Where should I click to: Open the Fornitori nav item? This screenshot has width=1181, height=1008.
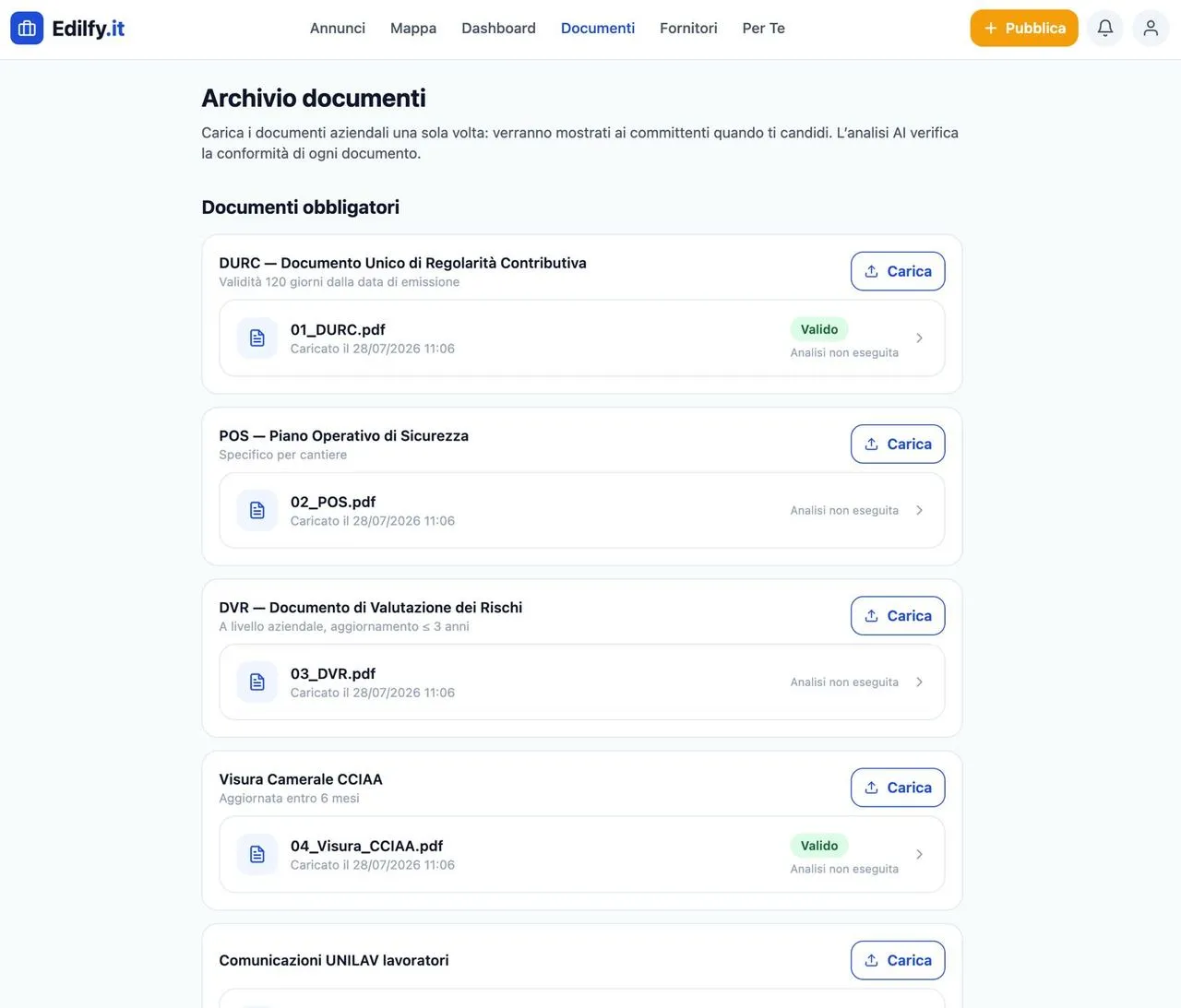pos(688,28)
